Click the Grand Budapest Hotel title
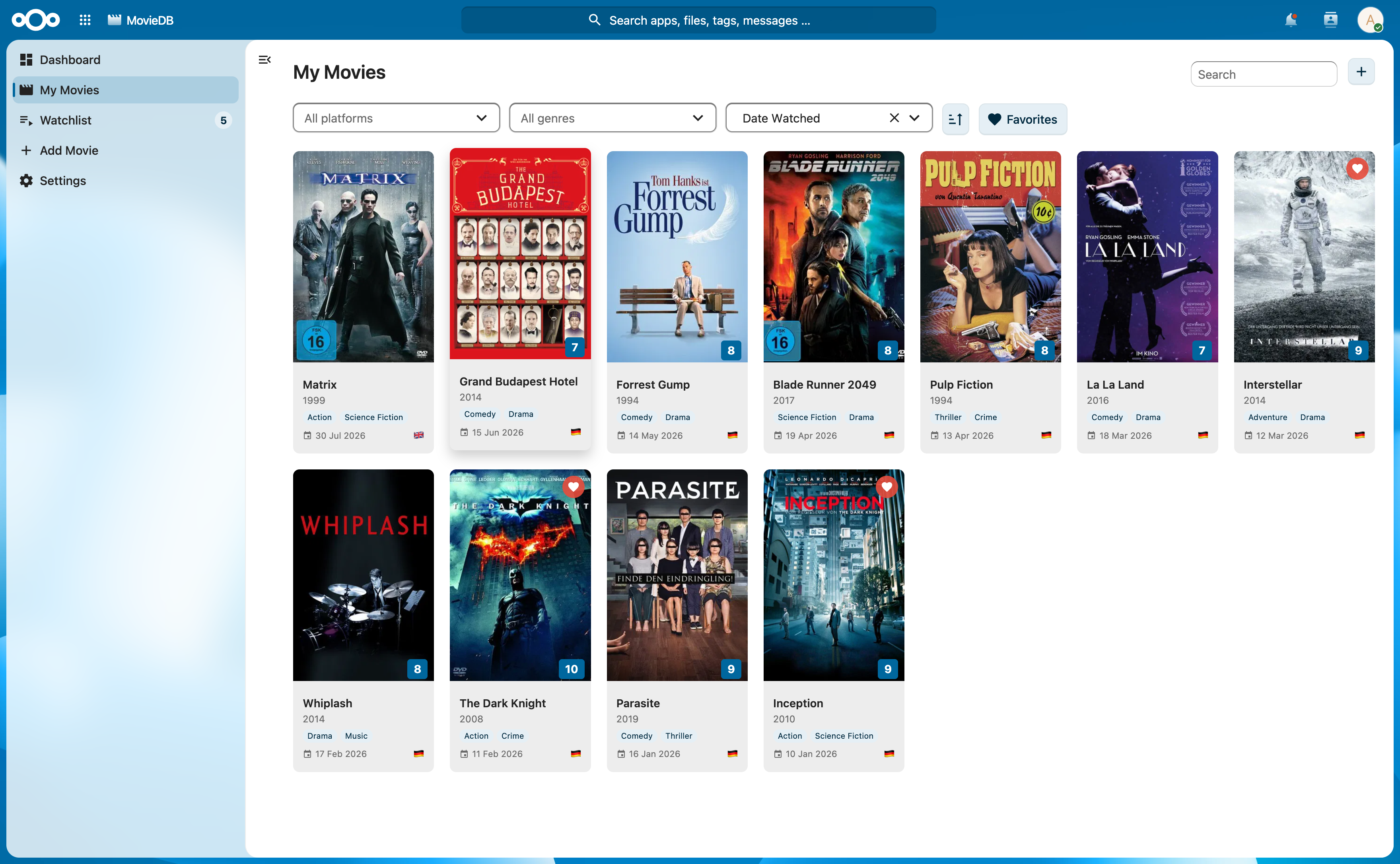The height and width of the screenshot is (864, 1400). [x=518, y=381]
